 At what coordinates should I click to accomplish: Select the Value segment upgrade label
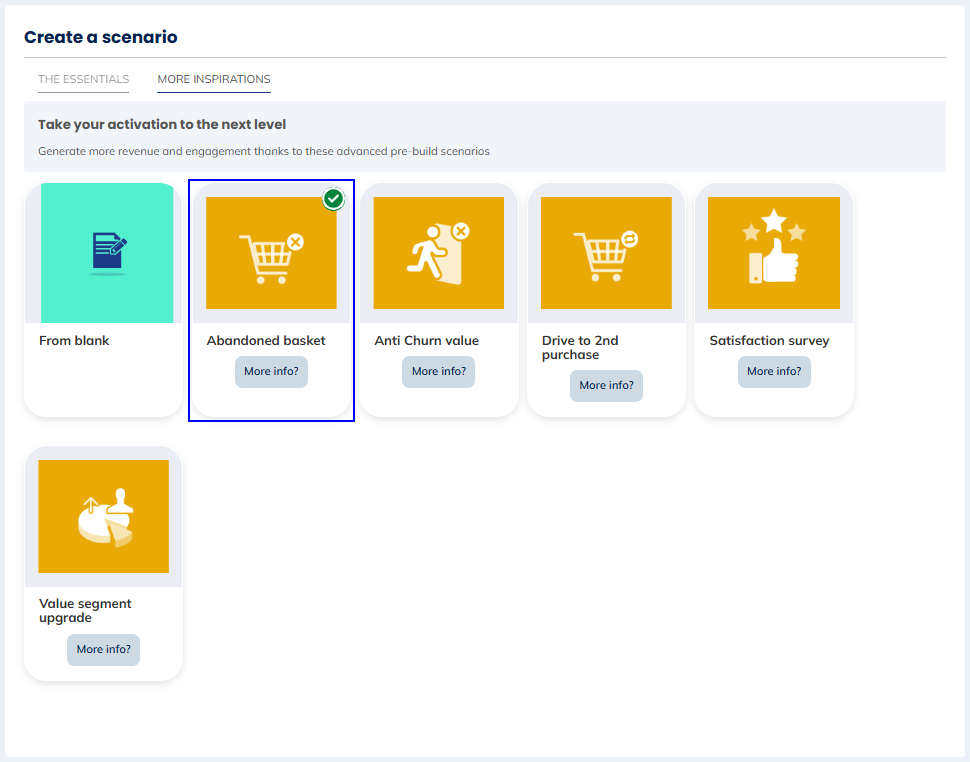point(85,610)
